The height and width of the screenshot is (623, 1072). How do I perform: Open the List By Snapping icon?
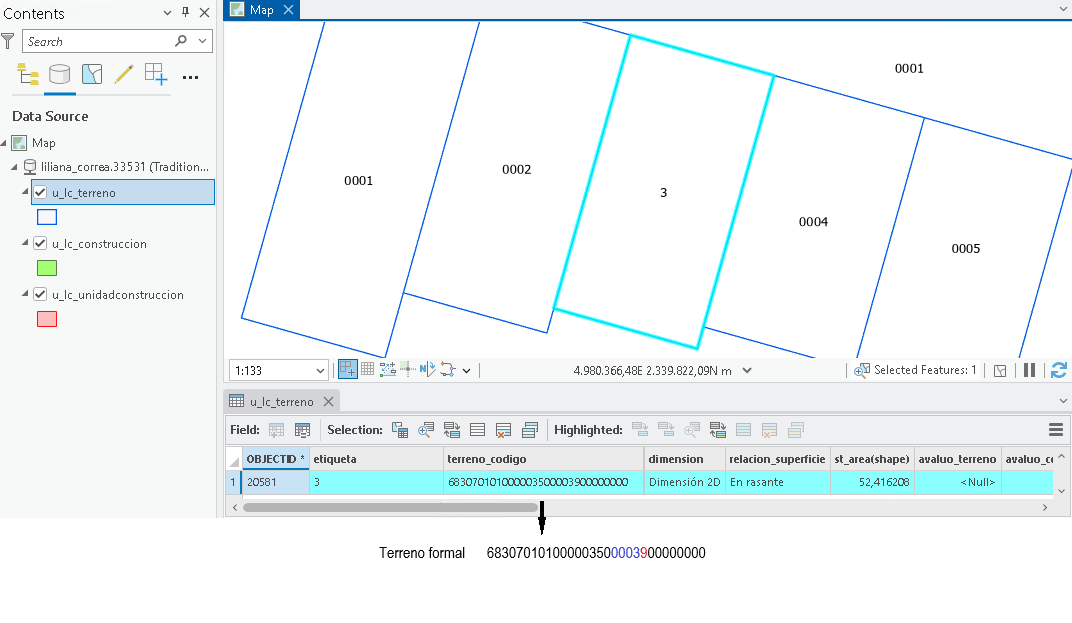(156, 74)
